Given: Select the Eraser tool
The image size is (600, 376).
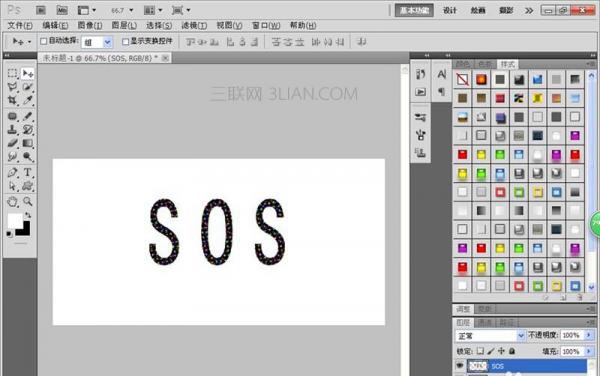Looking at the screenshot, I should (x=12, y=143).
